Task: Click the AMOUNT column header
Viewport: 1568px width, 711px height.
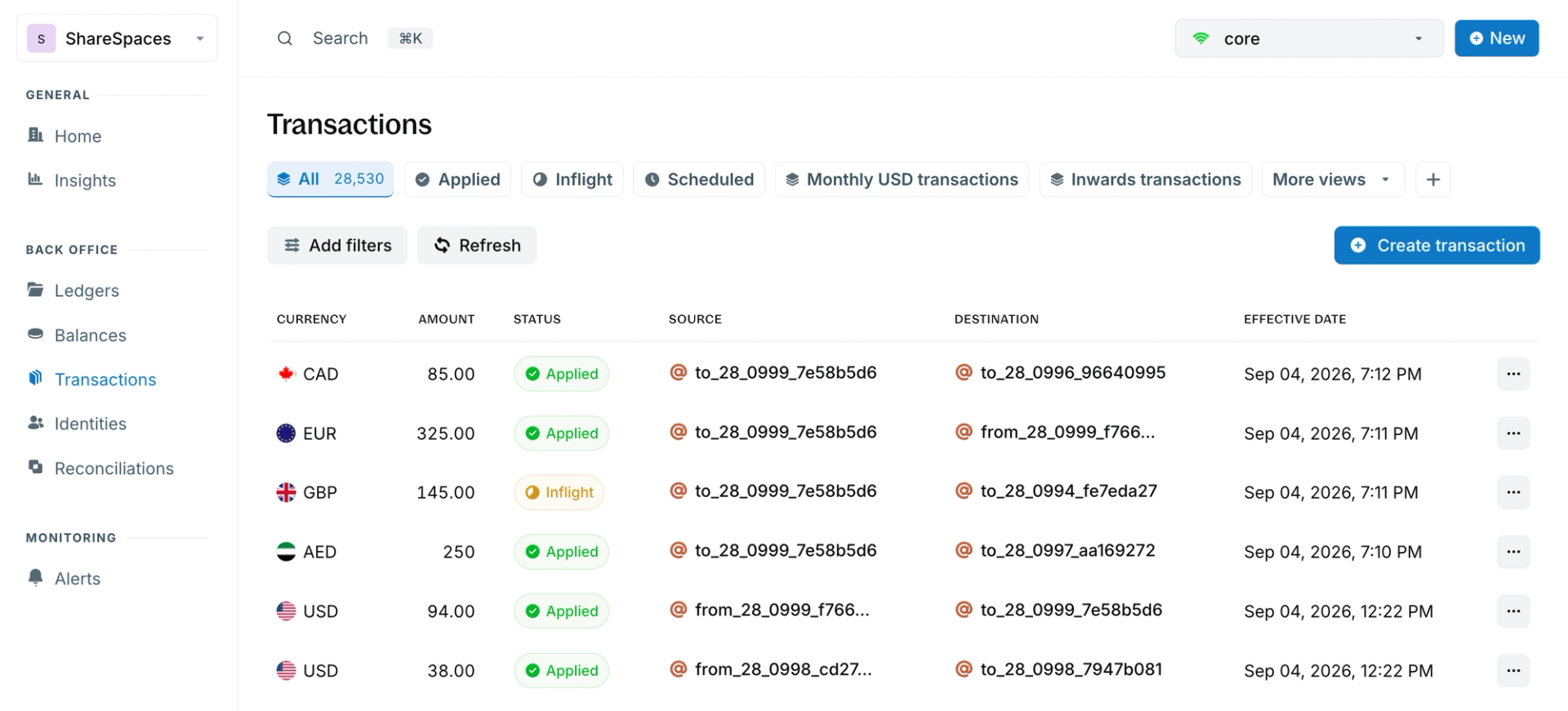Action: pos(447,319)
